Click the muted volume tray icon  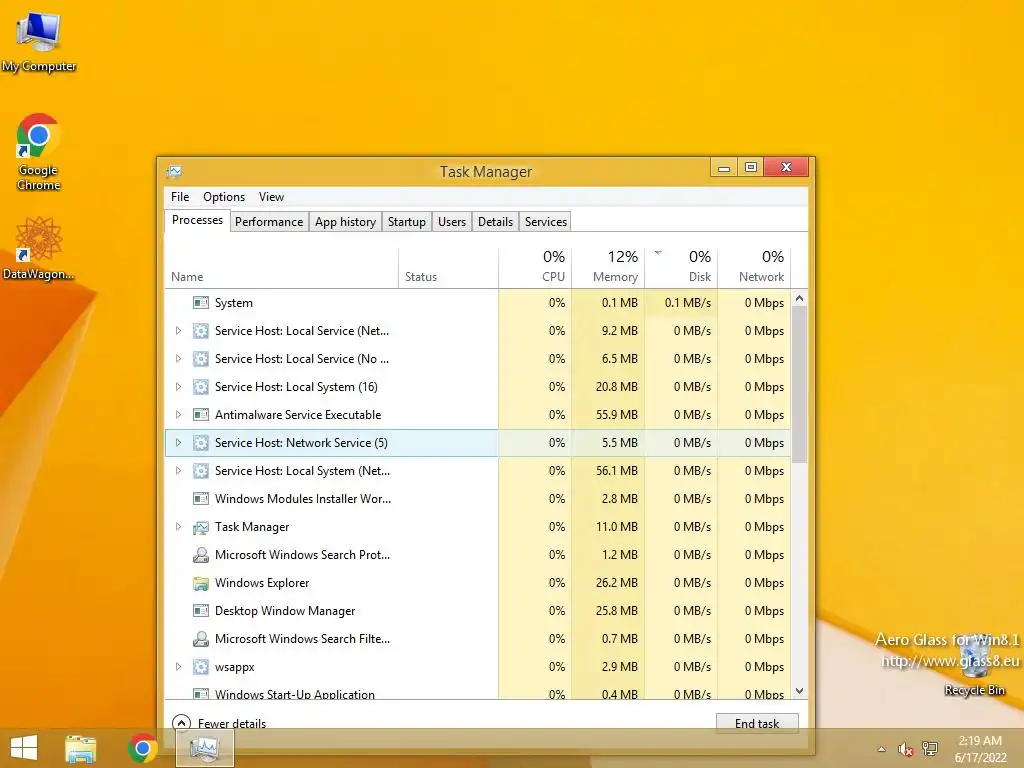pos(905,749)
